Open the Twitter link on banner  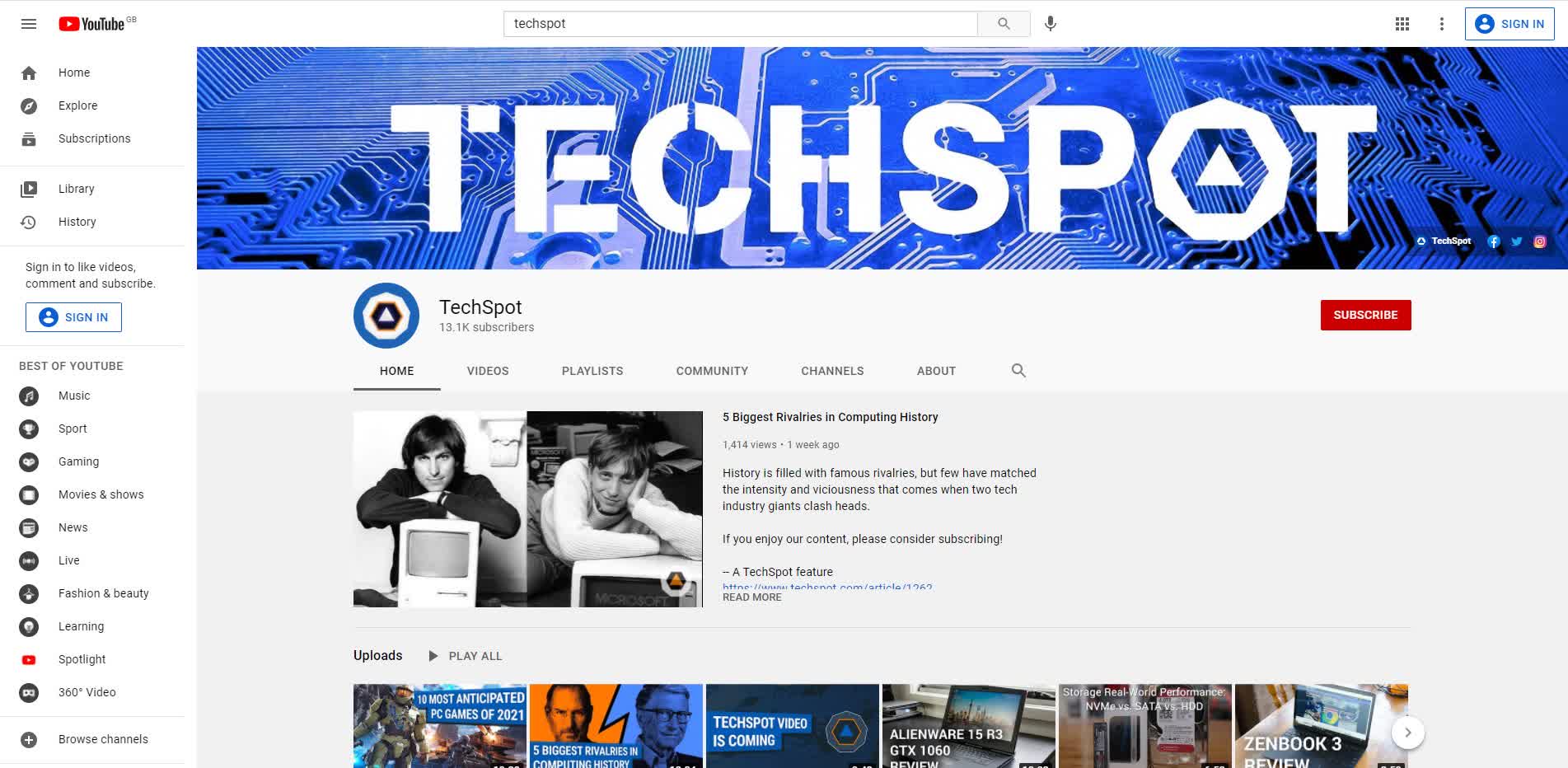(x=1516, y=241)
